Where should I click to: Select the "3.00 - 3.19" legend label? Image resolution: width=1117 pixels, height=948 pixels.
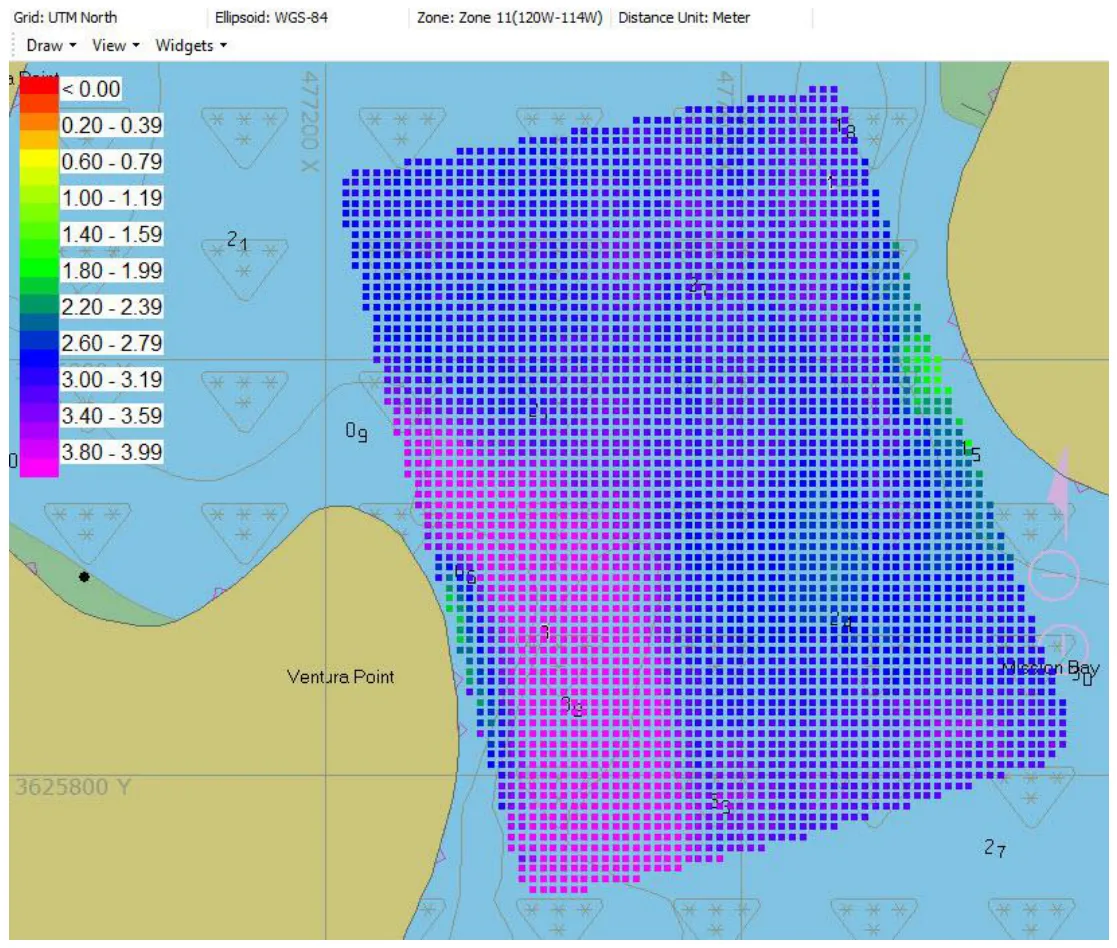(112, 380)
